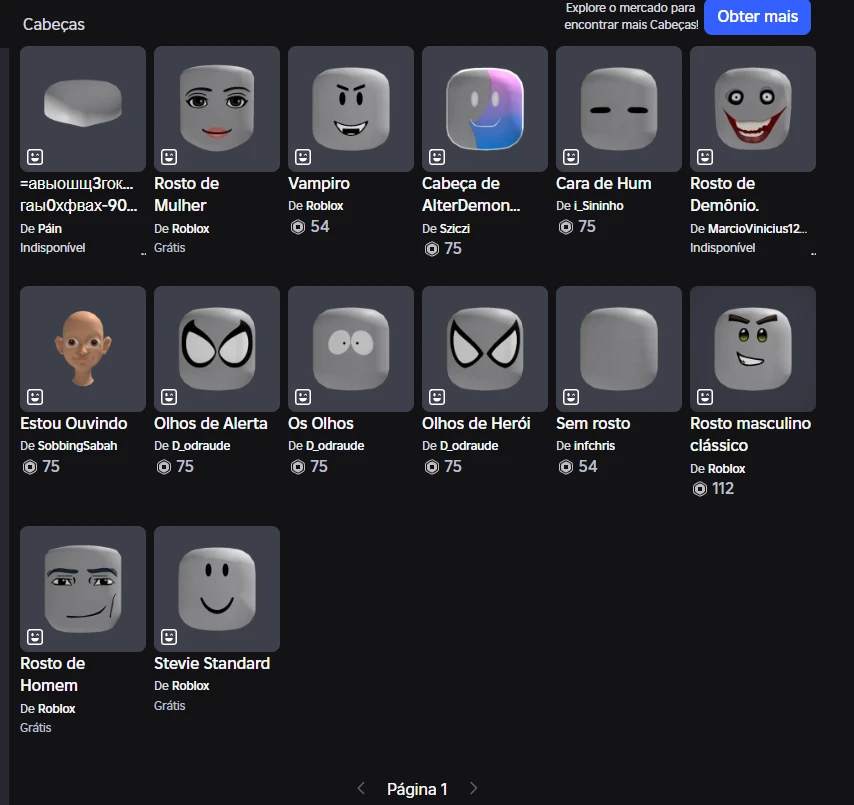Open the Olhos de Alerta item title
854x805 pixels.
pyautogui.click(x=211, y=424)
